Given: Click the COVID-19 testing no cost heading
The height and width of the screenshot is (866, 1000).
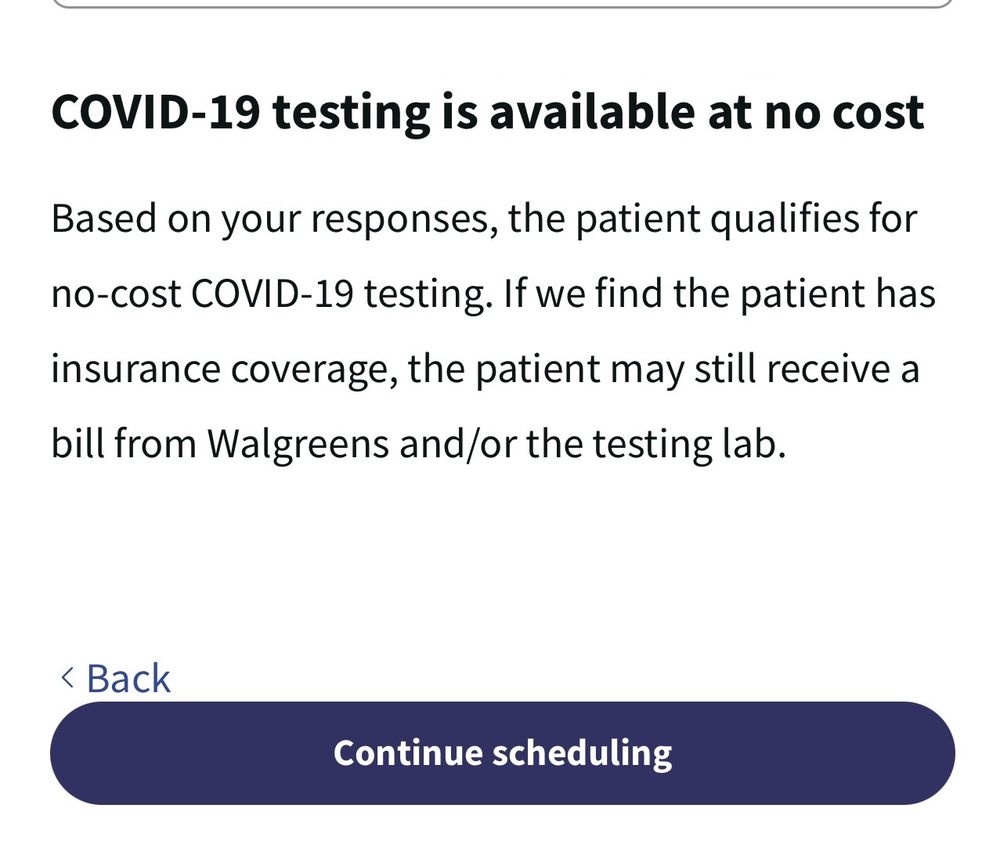Looking at the screenshot, I should pyautogui.click(x=487, y=113).
